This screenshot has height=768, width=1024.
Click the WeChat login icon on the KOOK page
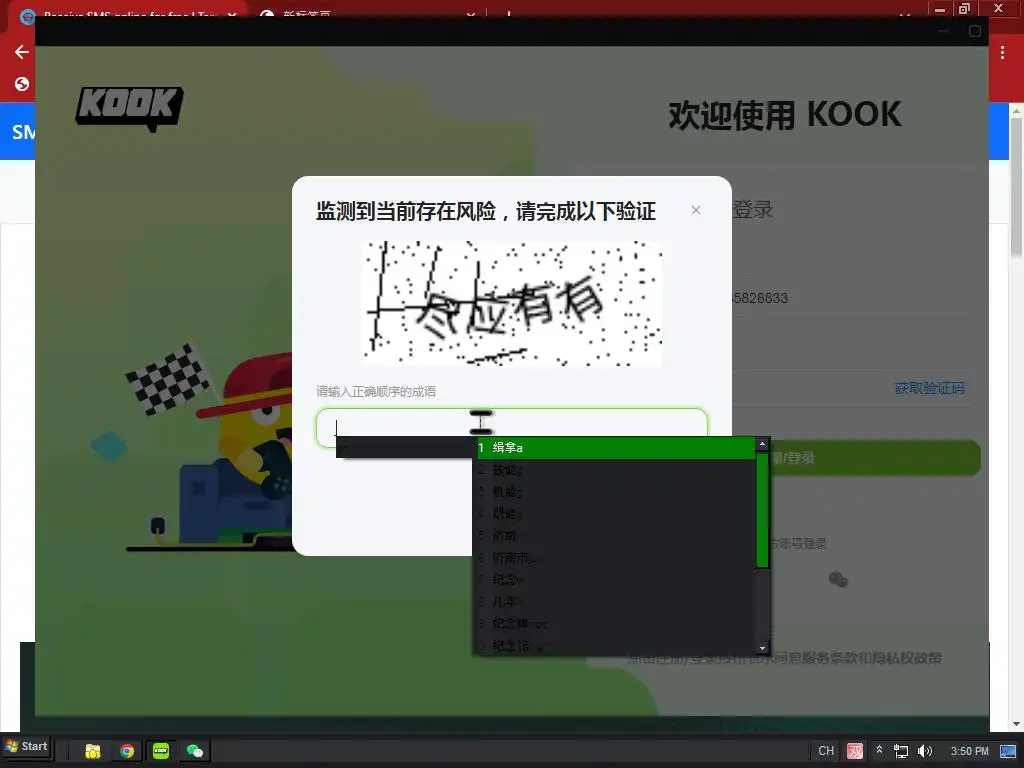839,579
